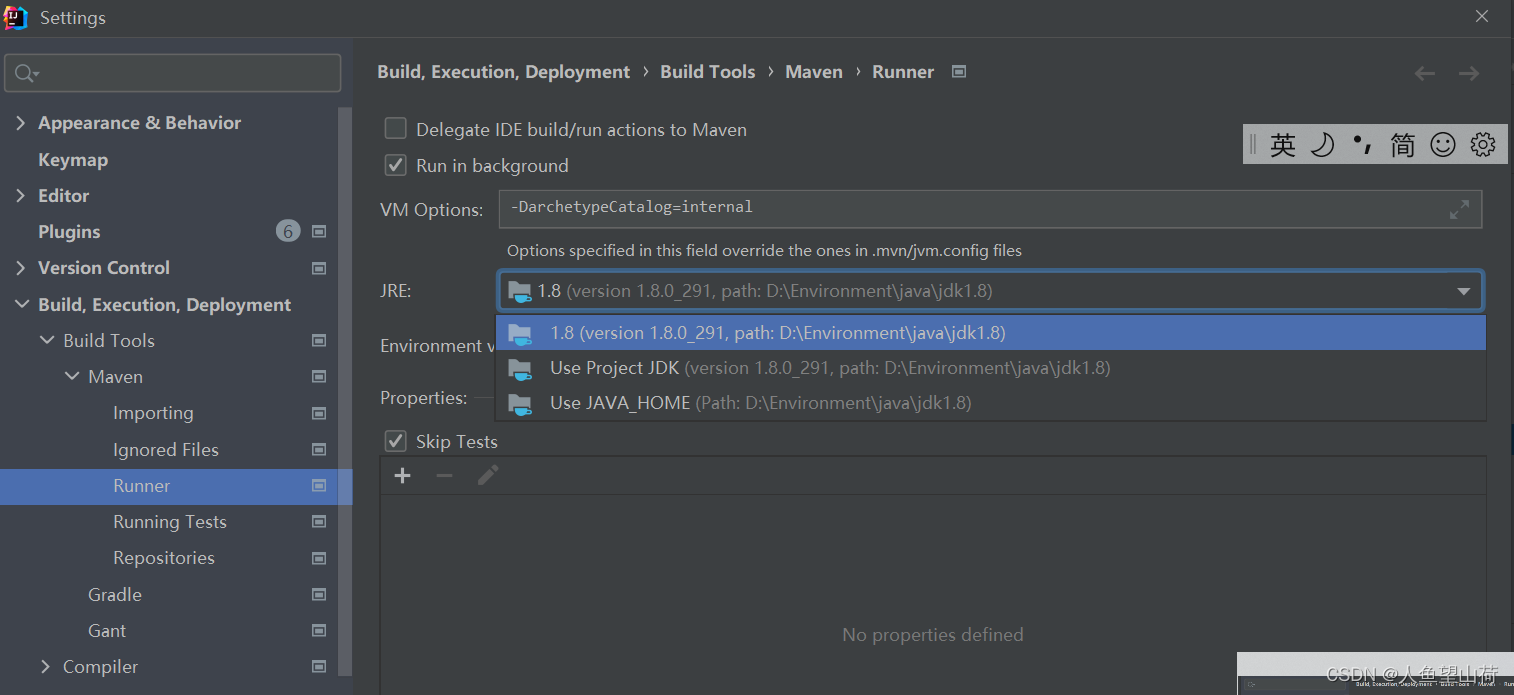Click the IME English mode icon

pyautogui.click(x=1283, y=145)
